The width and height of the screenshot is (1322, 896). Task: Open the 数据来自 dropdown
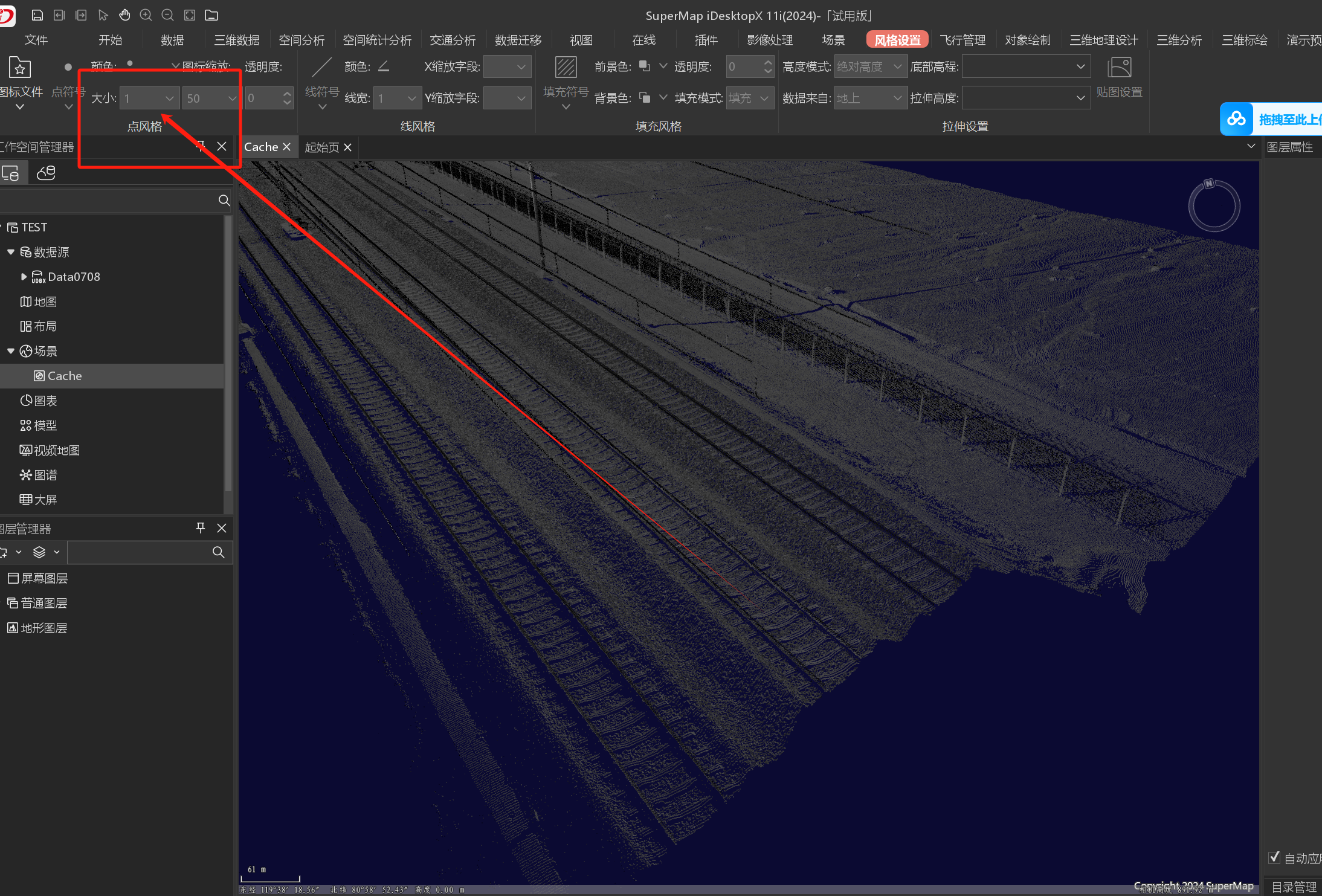(x=871, y=98)
